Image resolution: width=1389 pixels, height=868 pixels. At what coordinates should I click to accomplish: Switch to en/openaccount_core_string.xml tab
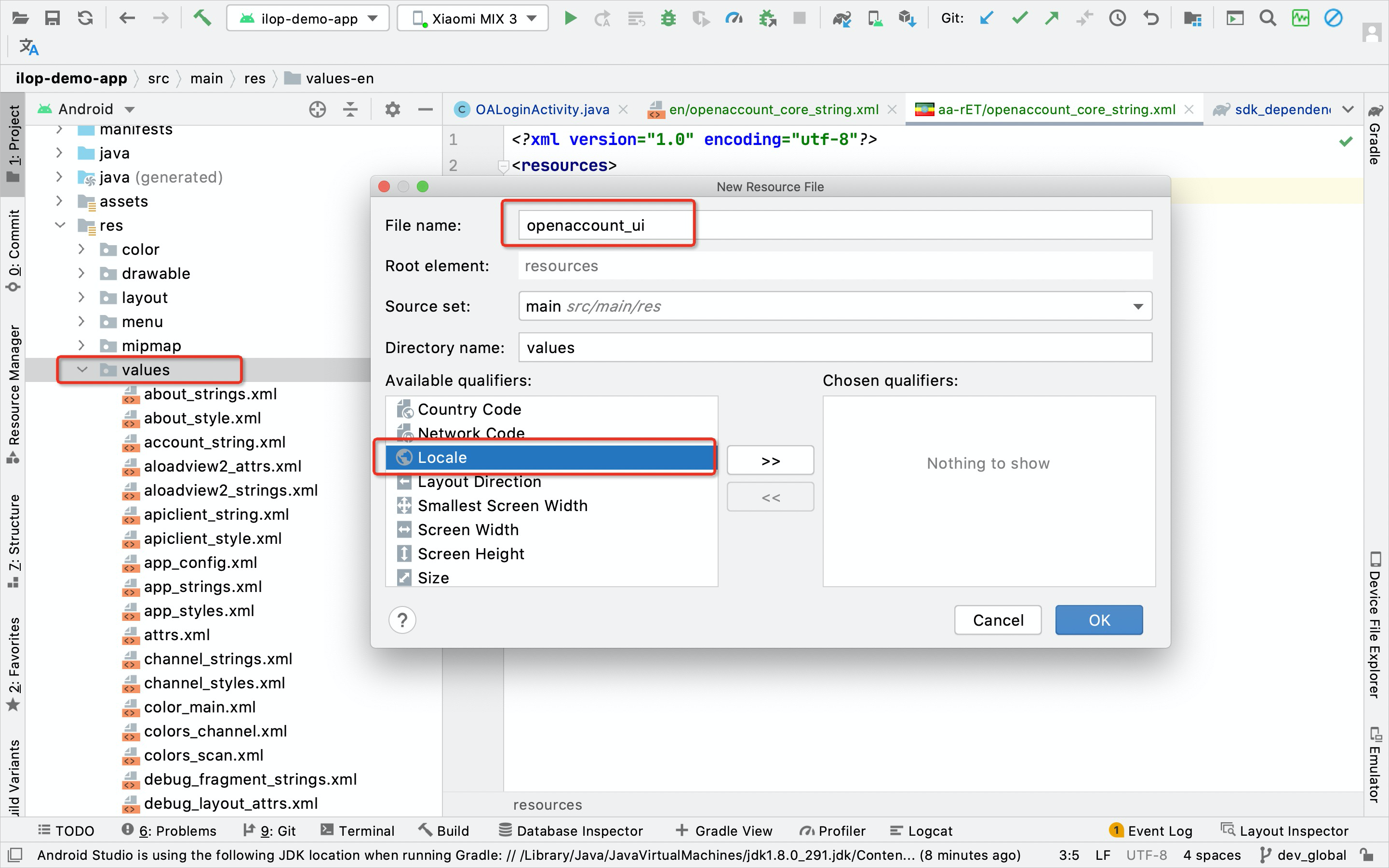(773, 109)
